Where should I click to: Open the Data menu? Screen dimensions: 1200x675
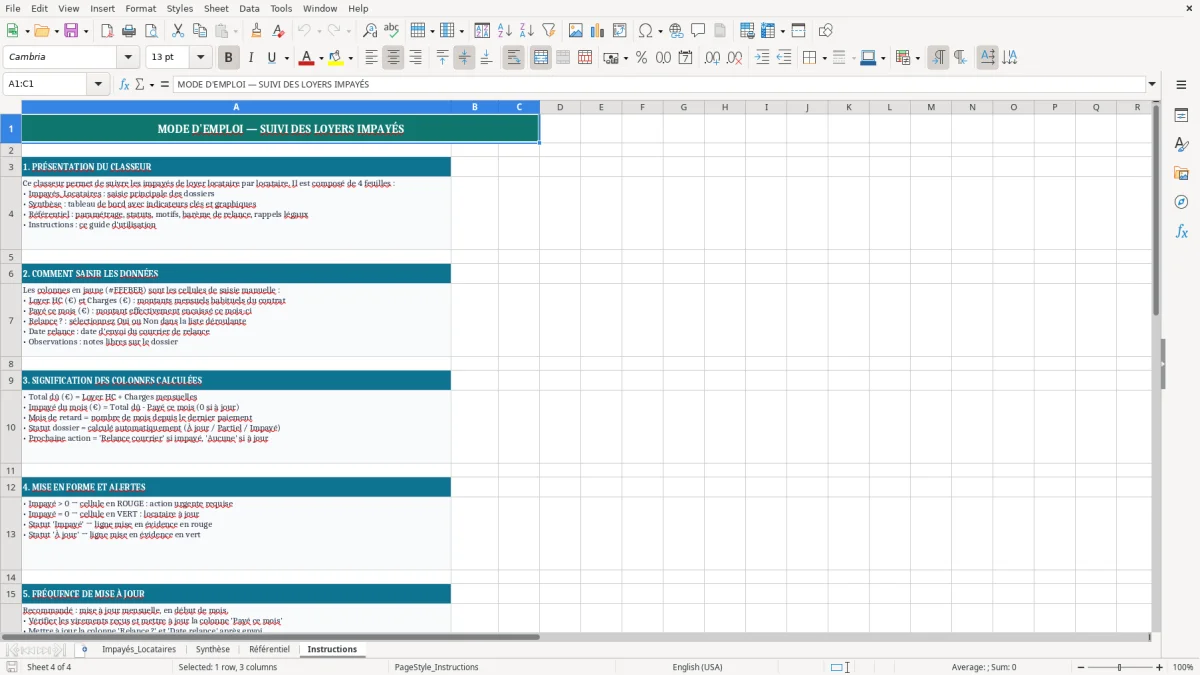249,8
